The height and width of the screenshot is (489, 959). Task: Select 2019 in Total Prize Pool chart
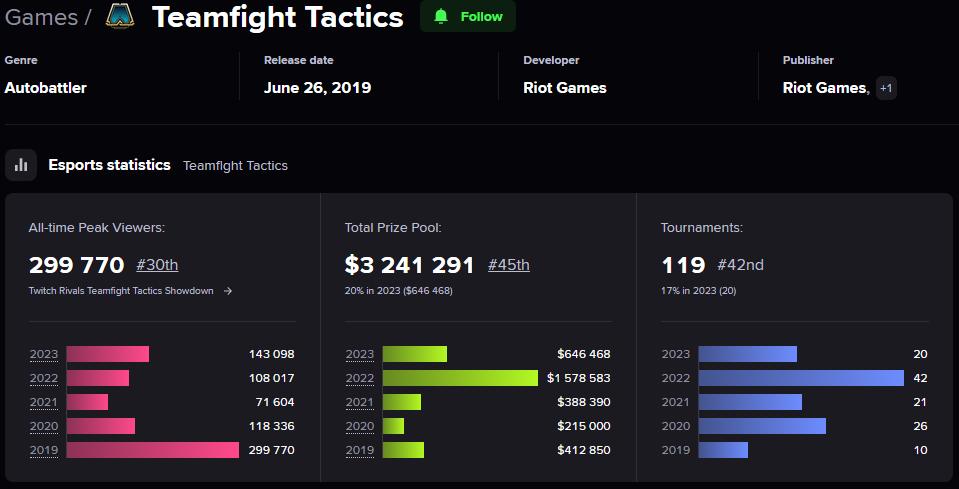(360, 450)
